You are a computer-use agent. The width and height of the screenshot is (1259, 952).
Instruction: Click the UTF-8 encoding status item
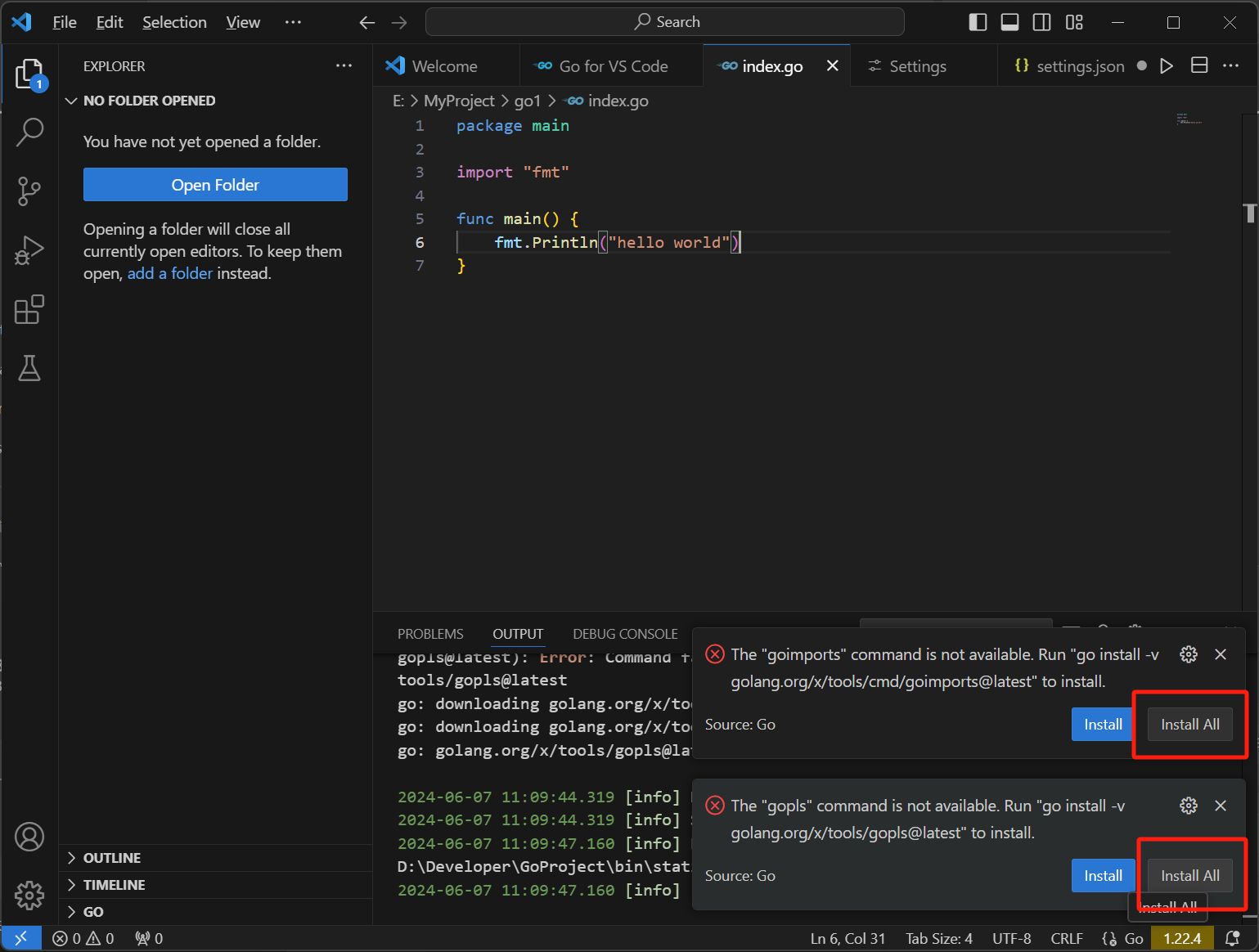1011,938
